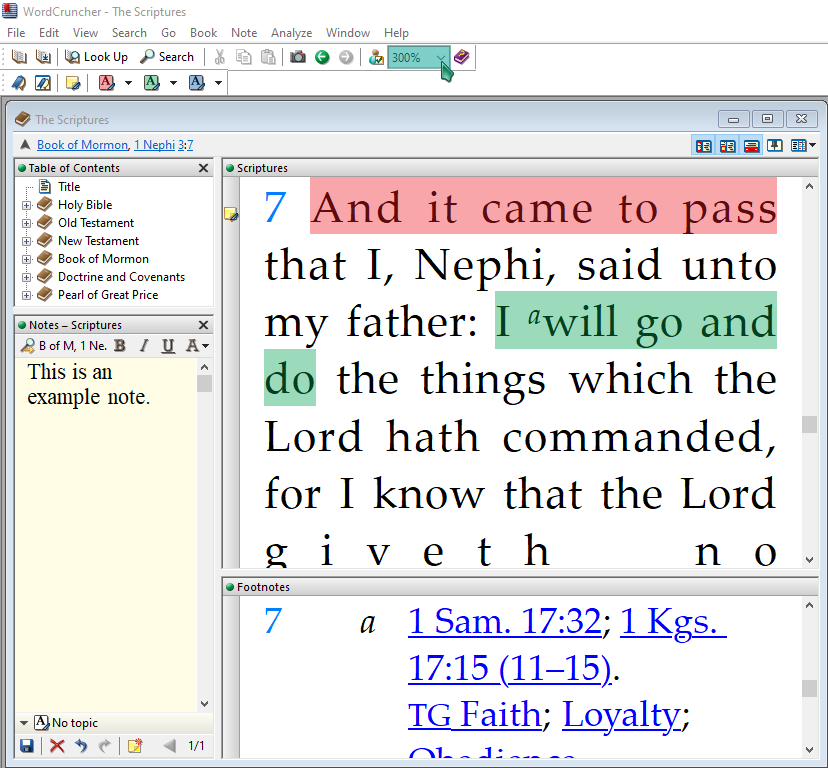Click the Book of Mormon breadcrumb link

point(82,145)
